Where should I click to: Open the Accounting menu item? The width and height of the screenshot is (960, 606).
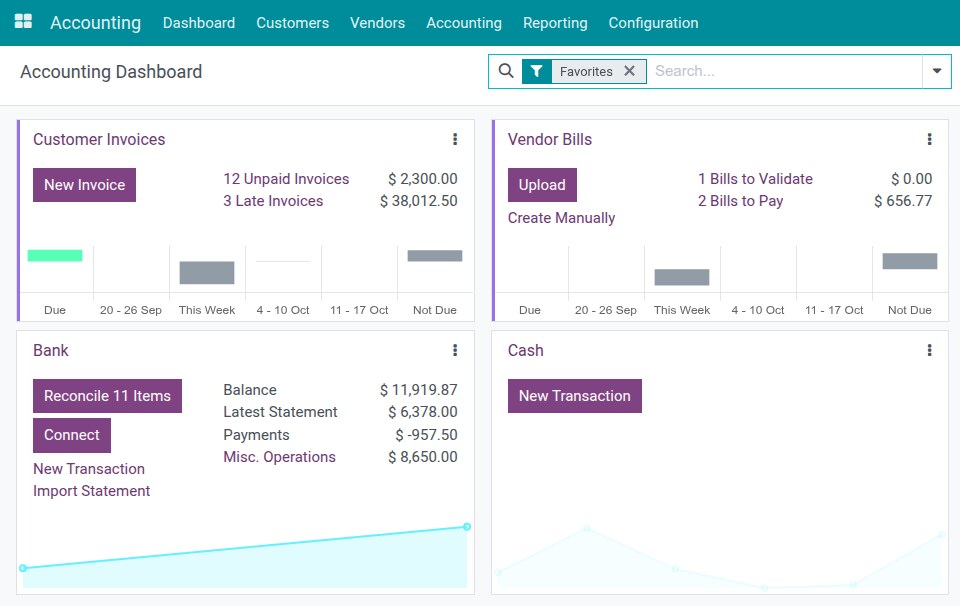coord(464,23)
